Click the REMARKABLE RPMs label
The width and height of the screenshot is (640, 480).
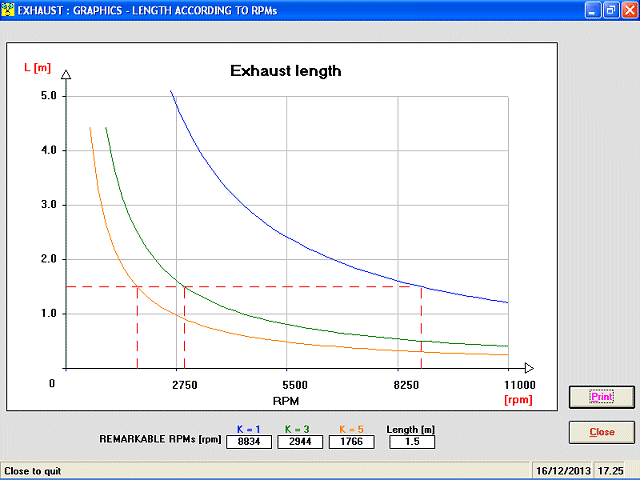(x=160, y=439)
